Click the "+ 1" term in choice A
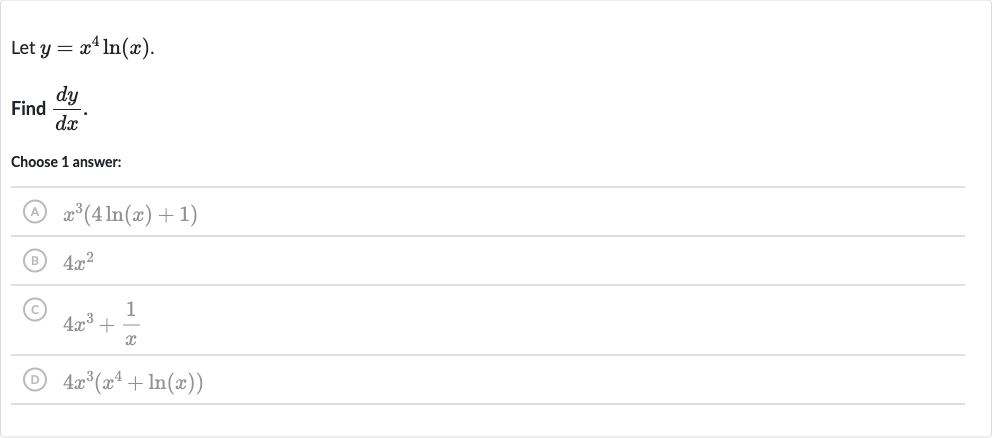This screenshot has height=438, width=992. (181, 215)
